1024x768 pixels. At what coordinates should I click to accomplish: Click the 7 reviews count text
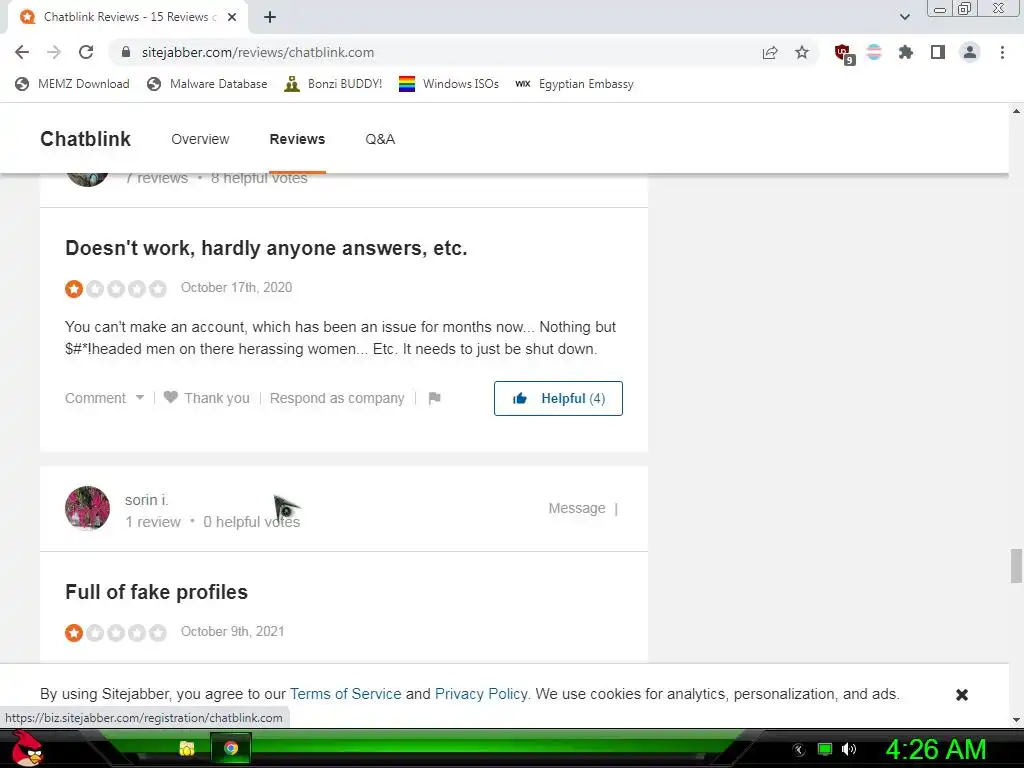coord(157,178)
